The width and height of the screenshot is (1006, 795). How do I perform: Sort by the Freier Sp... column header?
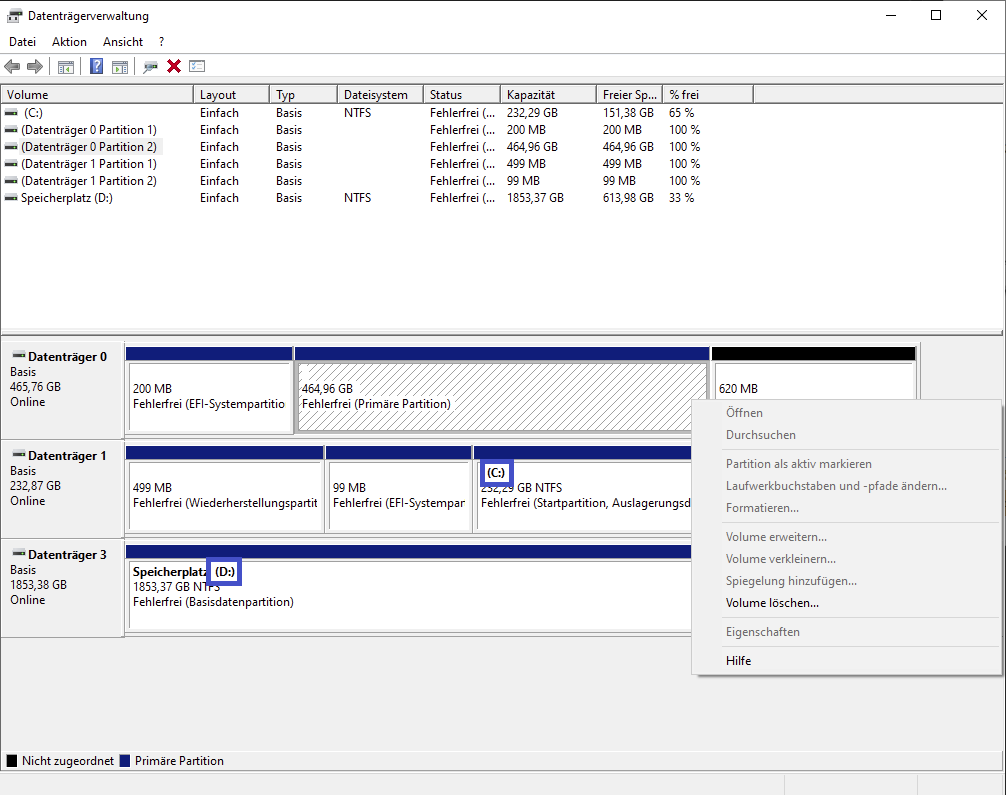(x=629, y=94)
